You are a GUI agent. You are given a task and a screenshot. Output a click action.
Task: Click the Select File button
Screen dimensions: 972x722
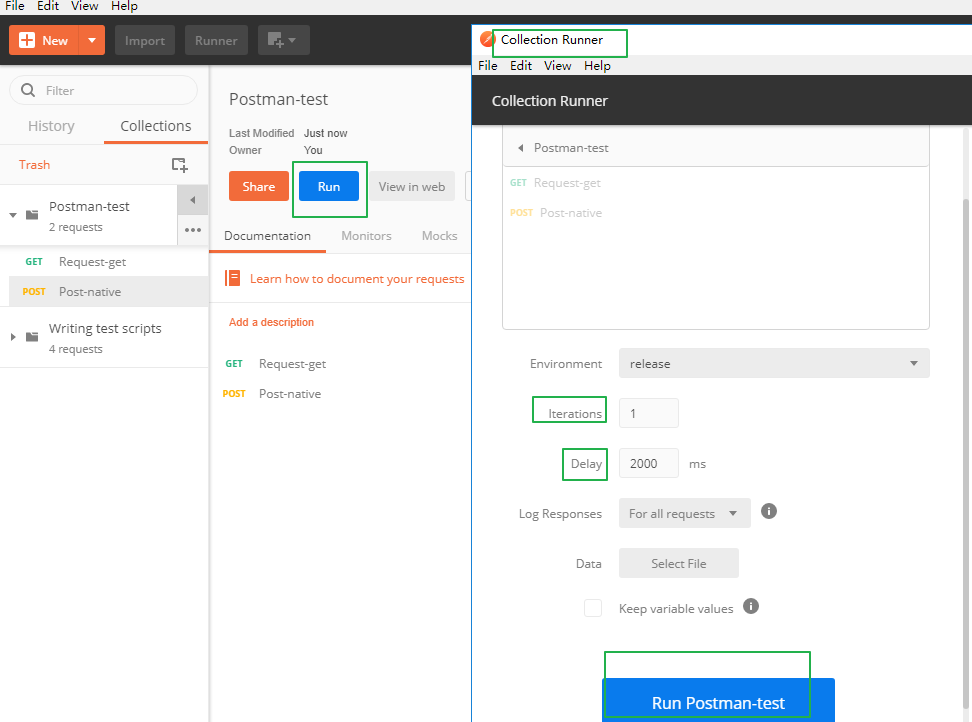coord(678,563)
